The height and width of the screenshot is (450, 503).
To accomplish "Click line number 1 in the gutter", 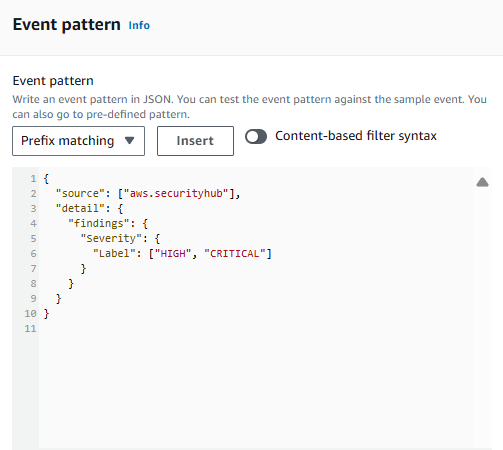I will [33, 179].
